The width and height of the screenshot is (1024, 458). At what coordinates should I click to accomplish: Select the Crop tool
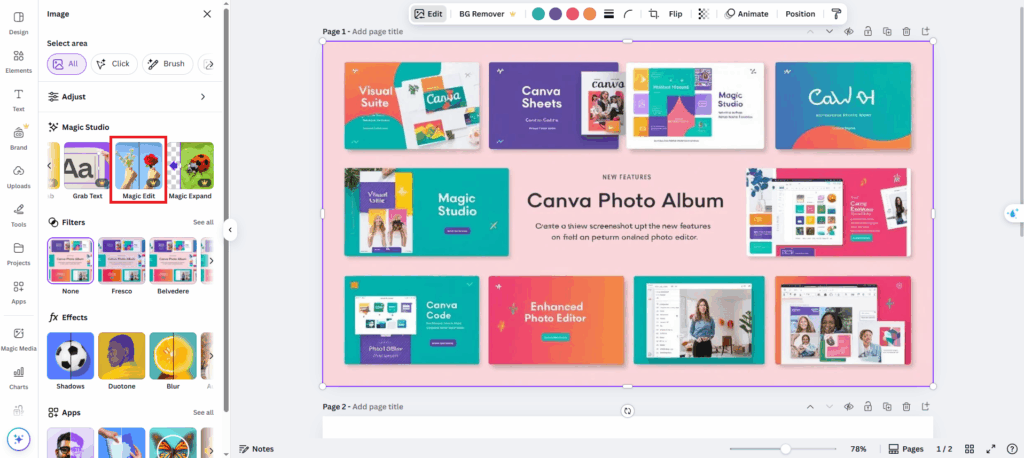point(654,14)
